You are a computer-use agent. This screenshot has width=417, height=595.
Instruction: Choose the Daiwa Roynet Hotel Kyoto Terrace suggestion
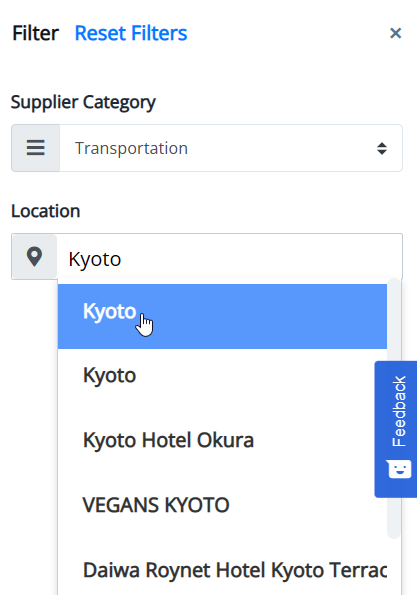pyautogui.click(x=222, y=570)
